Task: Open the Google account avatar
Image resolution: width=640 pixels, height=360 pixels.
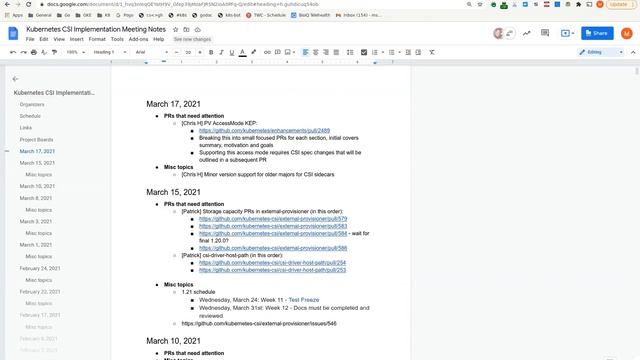Action: click(627, 33)
